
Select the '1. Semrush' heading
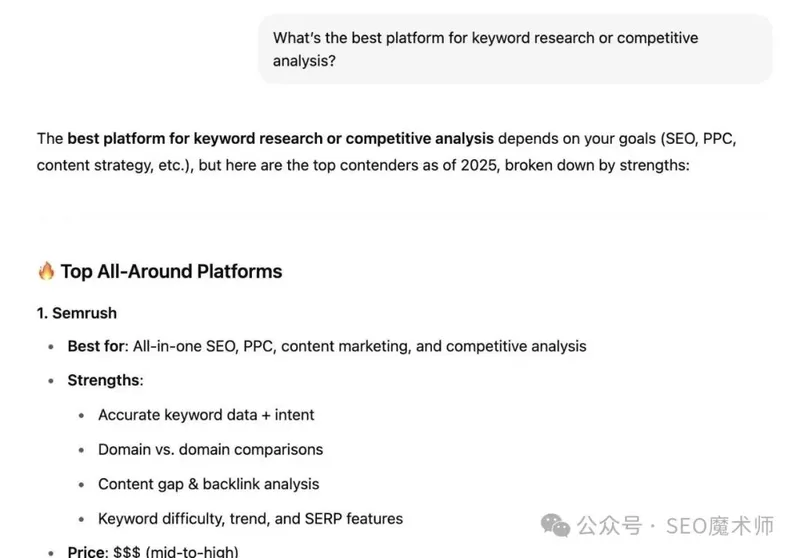[x=77, y=313]
